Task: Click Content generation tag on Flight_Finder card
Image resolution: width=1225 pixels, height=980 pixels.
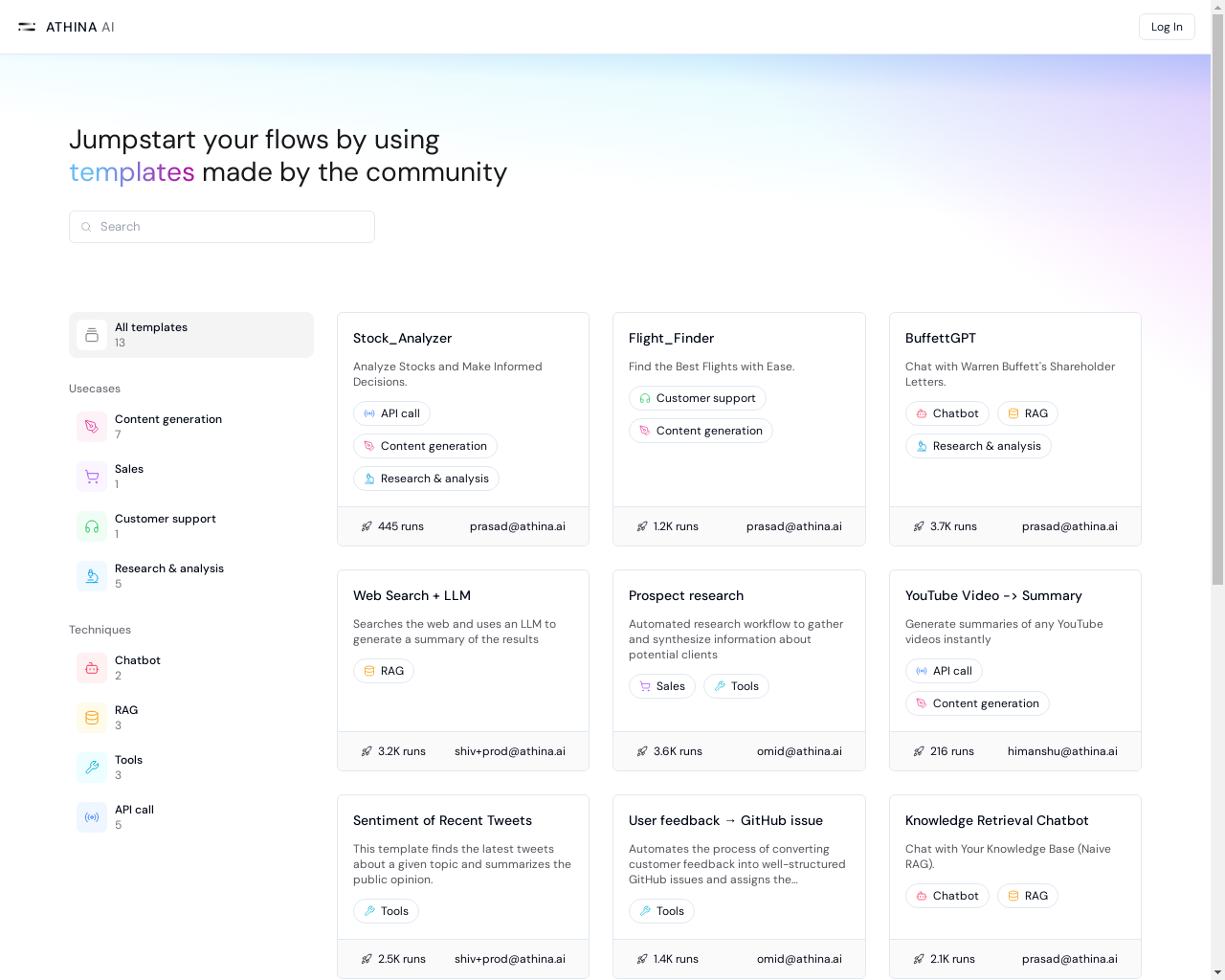Action: pyautogui.click(x=701, y=431)
